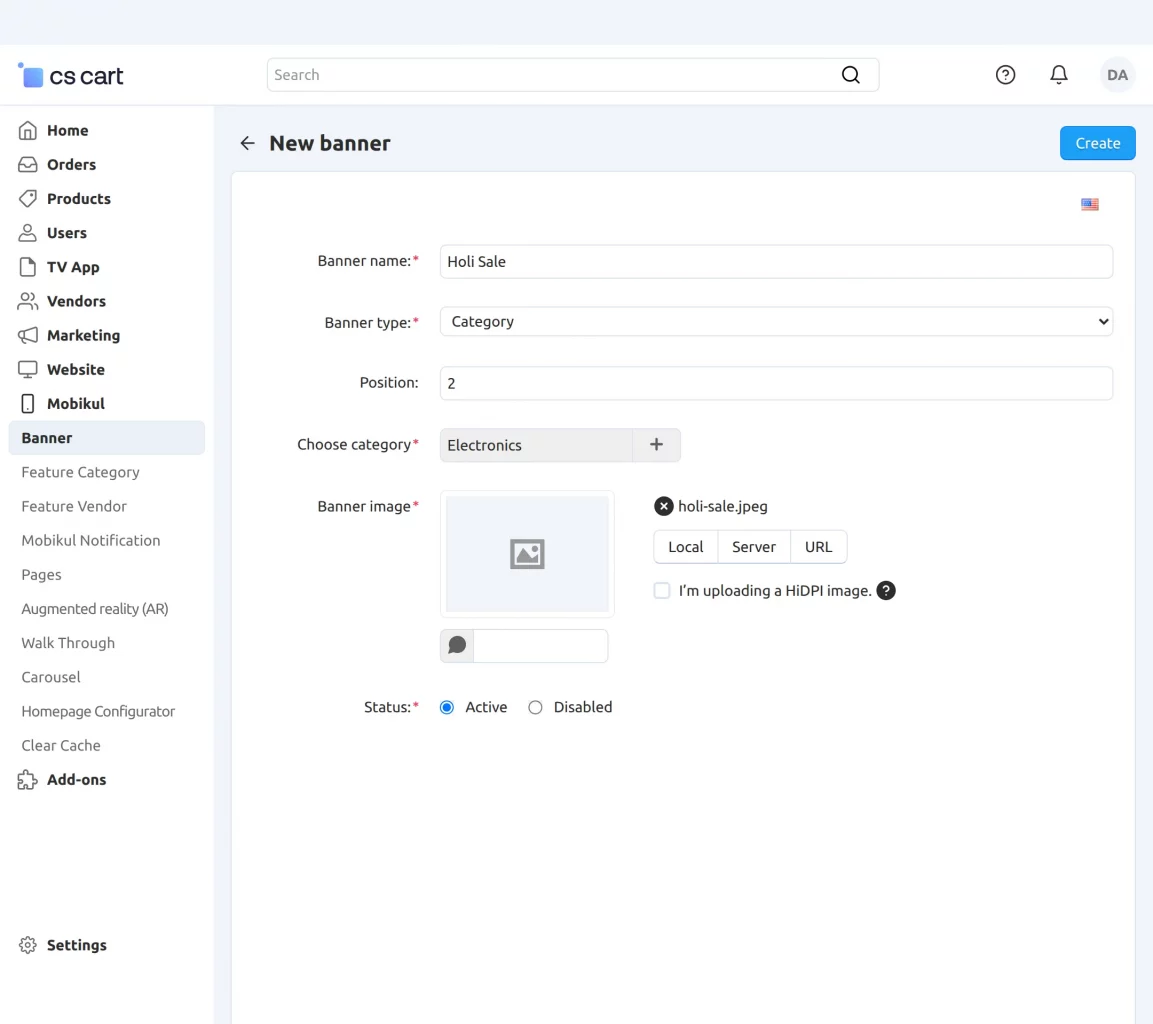Remove the holi-sale.jpeg file with X icon
Screen dimensions: 1153x1024
tap(663, 506)
